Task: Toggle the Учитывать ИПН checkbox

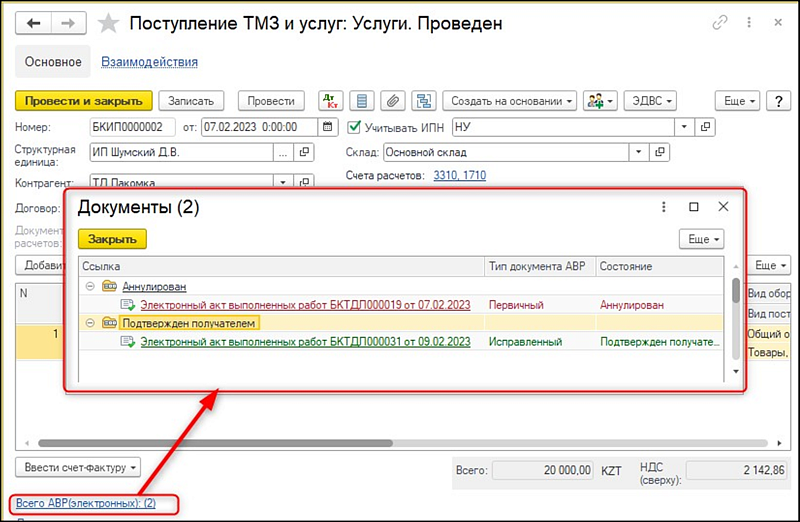Action: [353, 127]
